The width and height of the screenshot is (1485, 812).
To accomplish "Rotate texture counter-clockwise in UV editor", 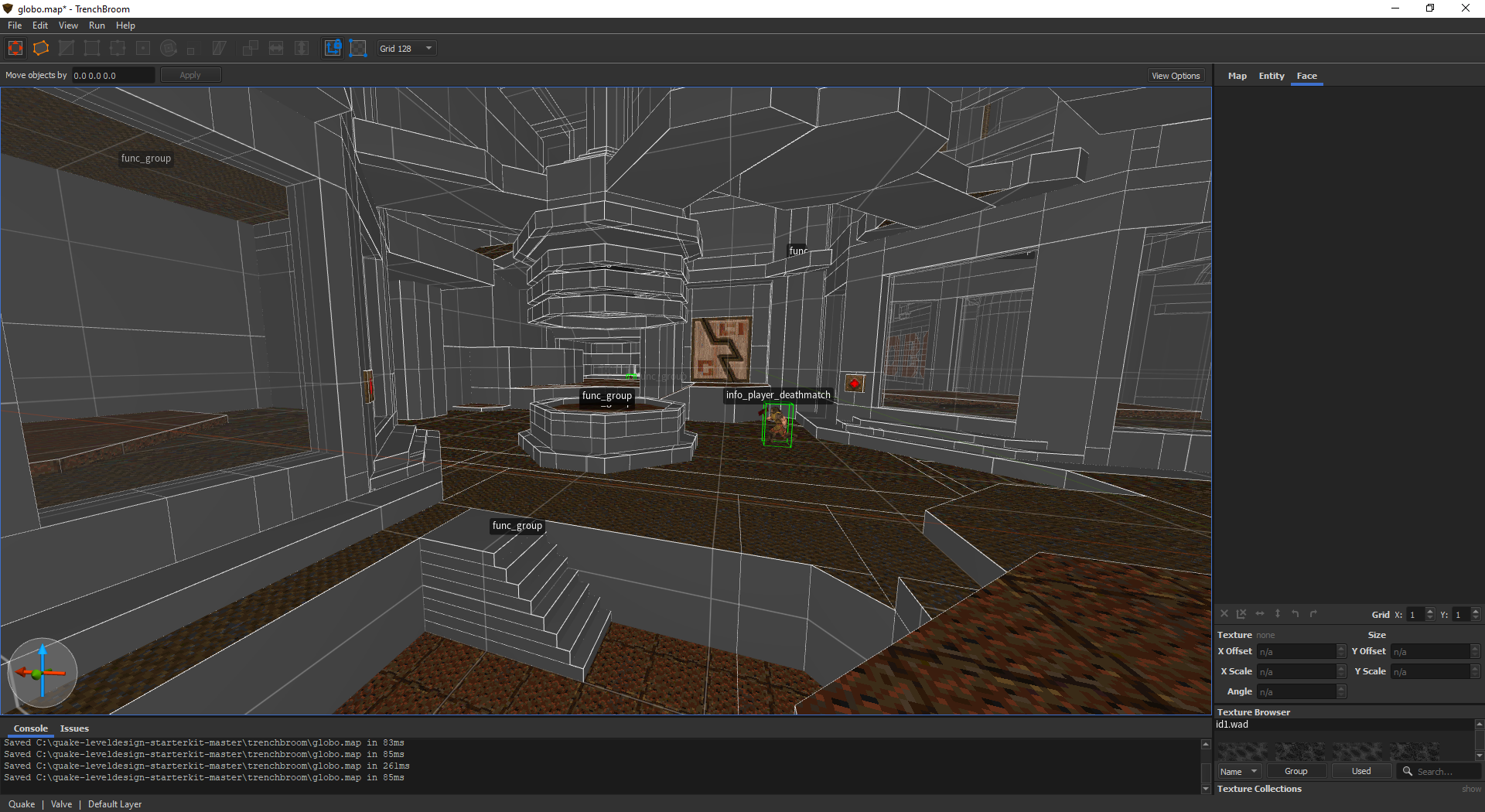I will (x=1296, y=614).
